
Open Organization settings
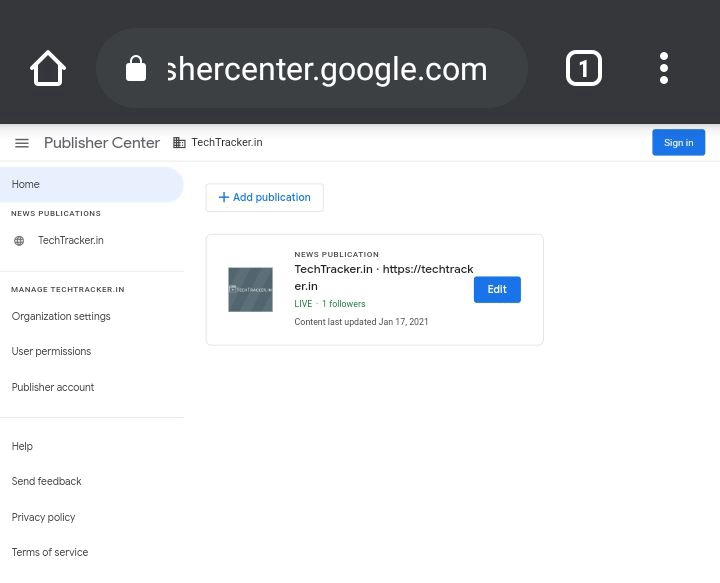(61, 317)
